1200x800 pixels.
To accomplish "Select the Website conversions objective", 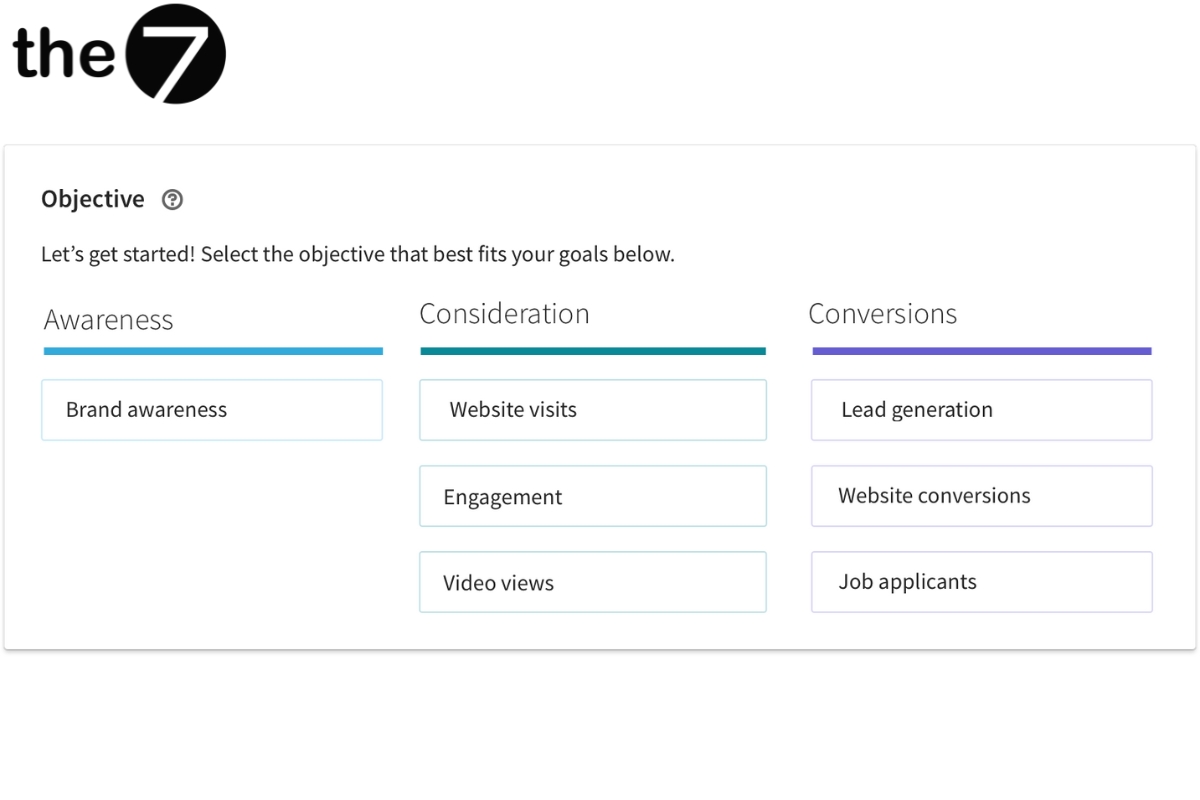I will pos(981,496).
